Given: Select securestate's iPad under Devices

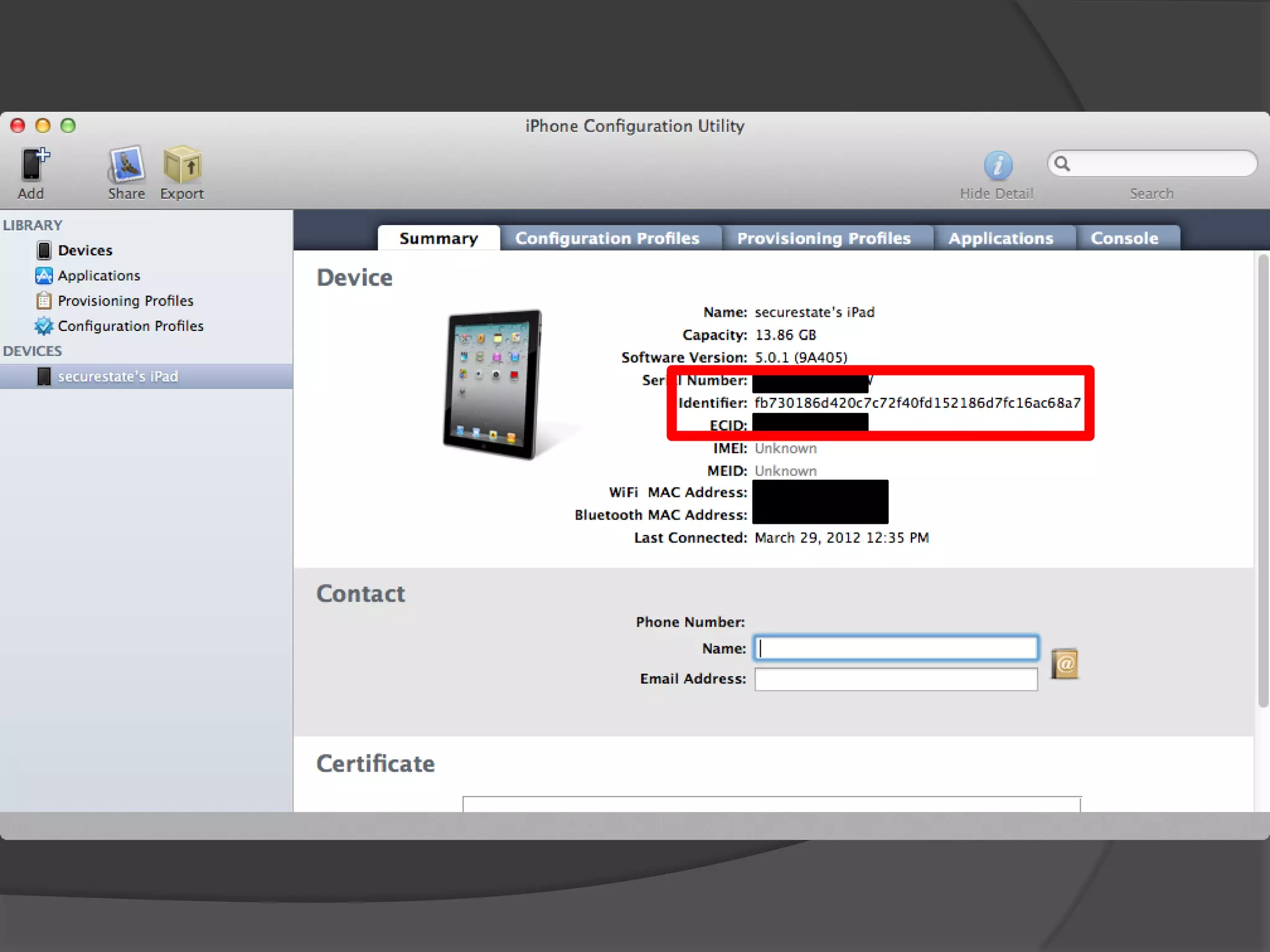Looking at the screenshot, I should pos(118,377).
